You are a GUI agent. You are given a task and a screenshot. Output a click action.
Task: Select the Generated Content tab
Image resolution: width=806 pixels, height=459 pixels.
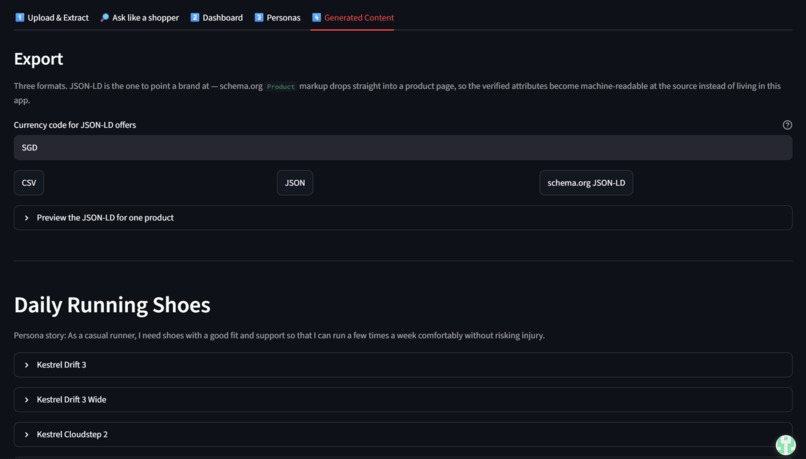353,17
